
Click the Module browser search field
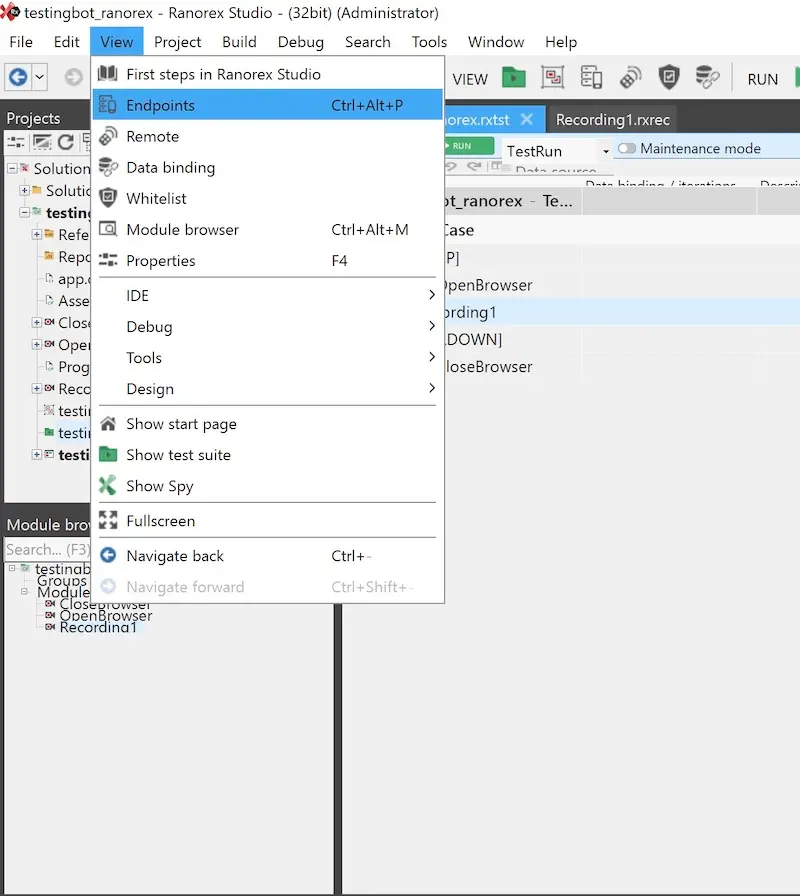(x=47, y=550)
